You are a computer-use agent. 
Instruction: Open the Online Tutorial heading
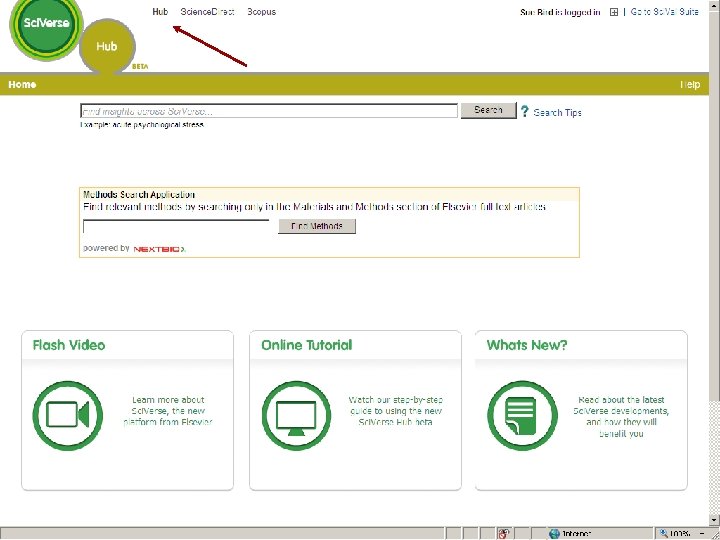pos(307,345)
